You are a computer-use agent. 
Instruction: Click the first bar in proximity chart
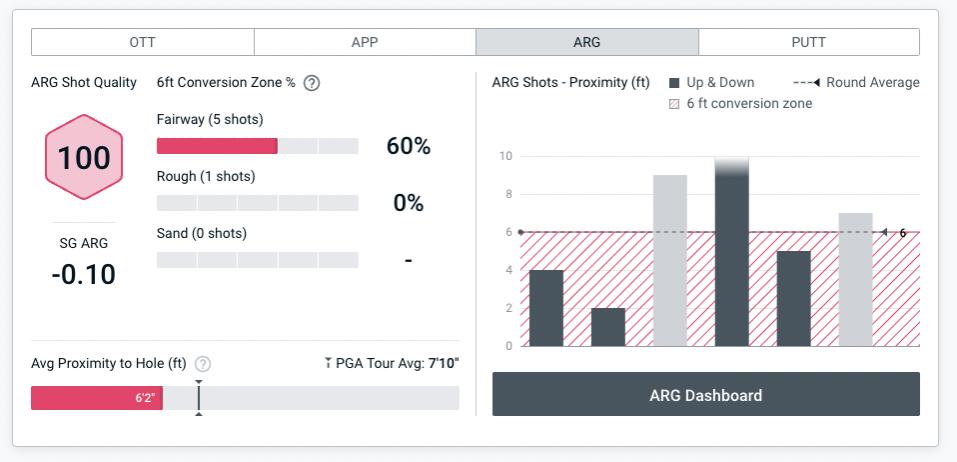pyautogui.click(x=546, y=308)
